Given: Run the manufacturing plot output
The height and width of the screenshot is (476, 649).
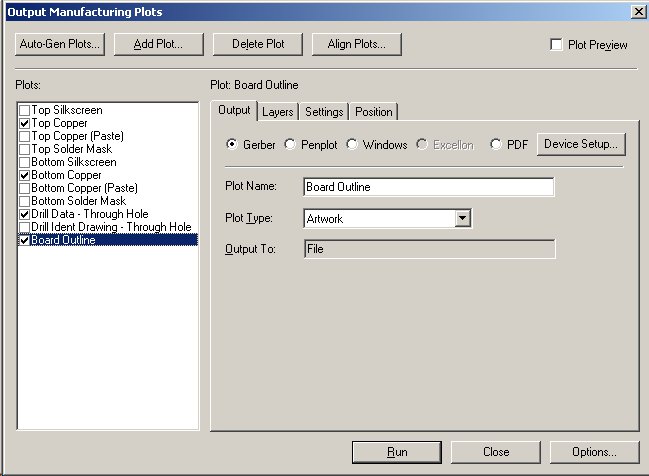Looking at the screenshot, I should 396,452.
